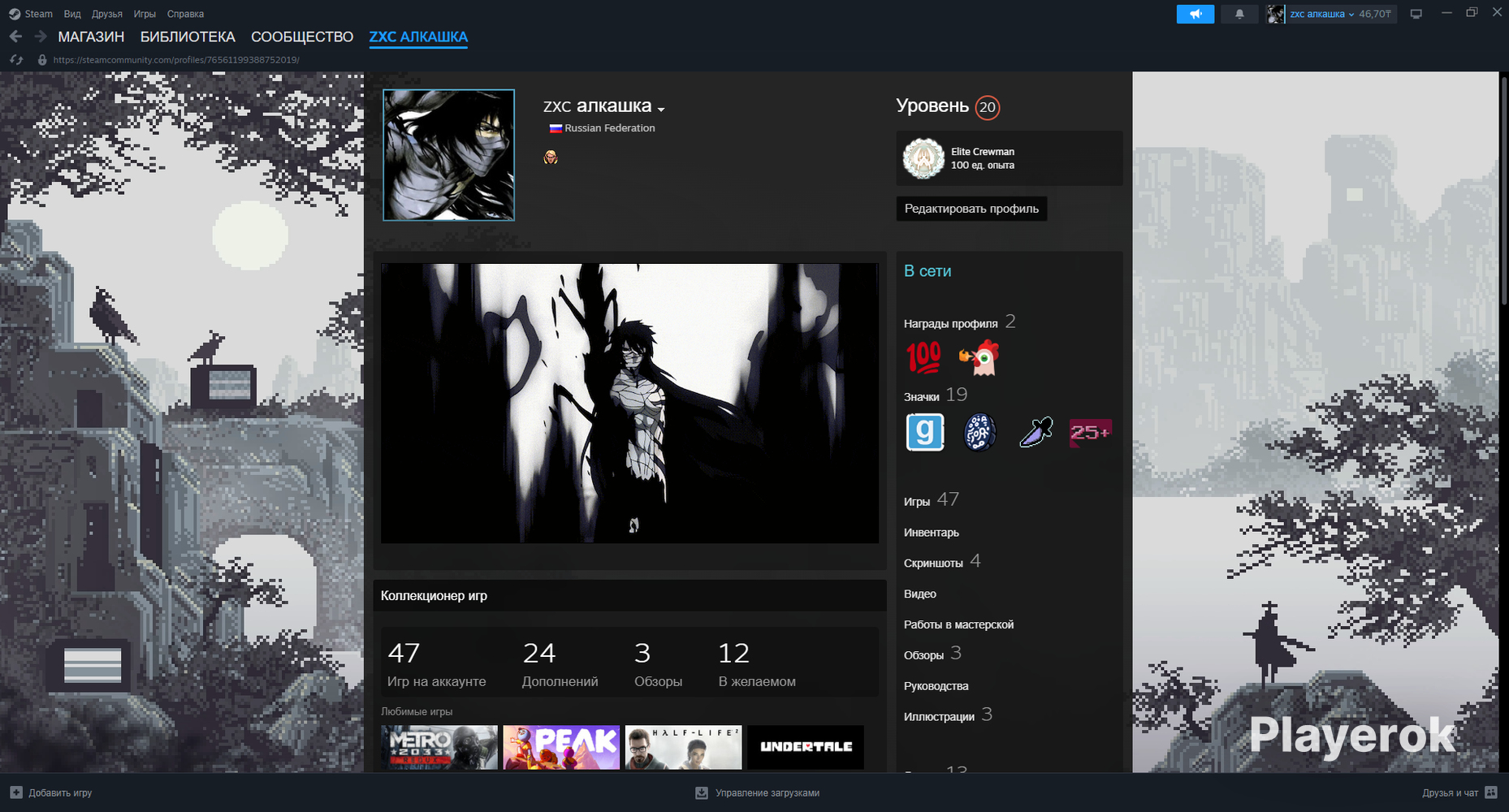
Task: Open the Скриншоты link
Action: pos(942,562)
